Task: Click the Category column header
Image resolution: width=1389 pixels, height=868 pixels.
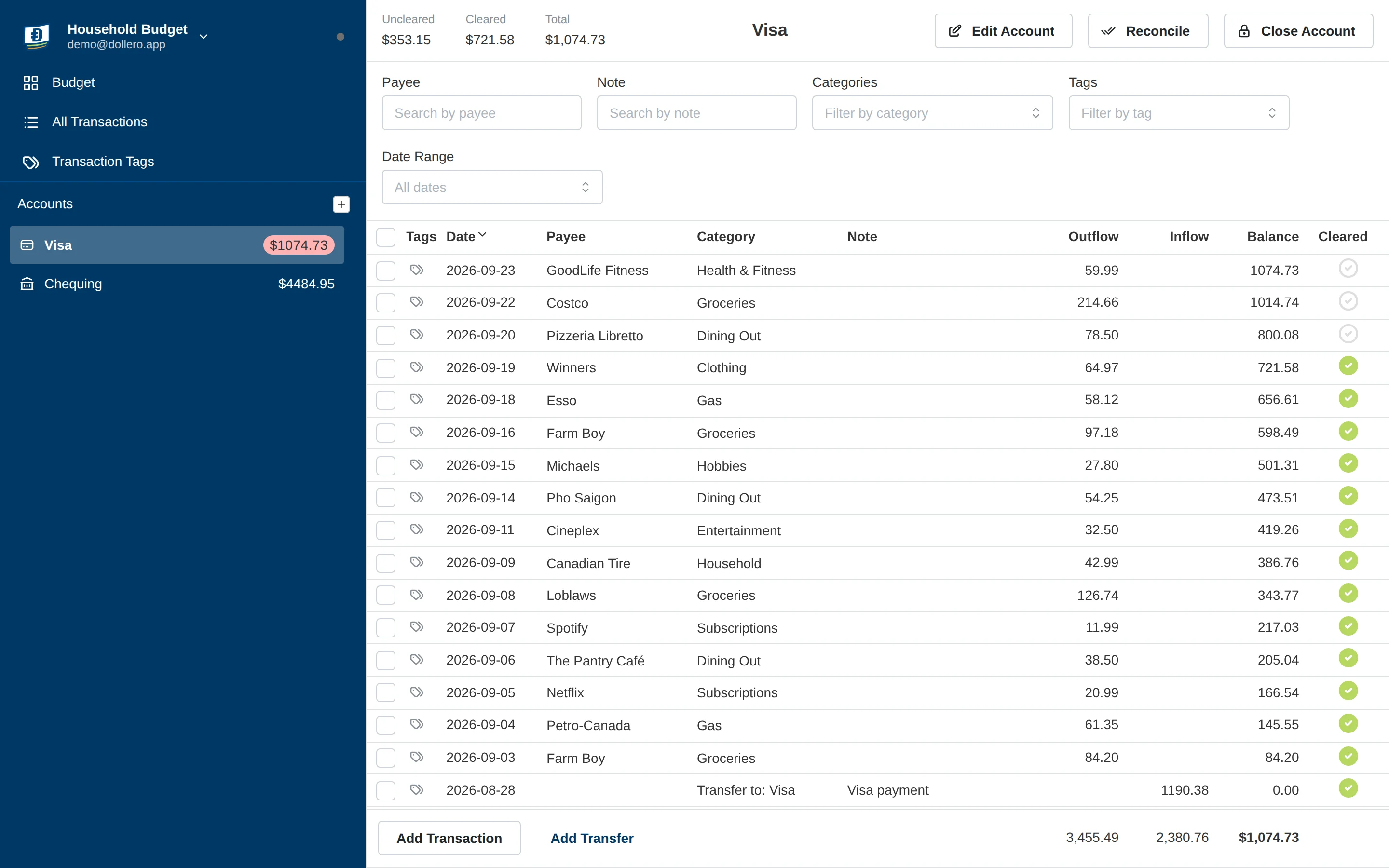Action: click(x=725, y=236)
